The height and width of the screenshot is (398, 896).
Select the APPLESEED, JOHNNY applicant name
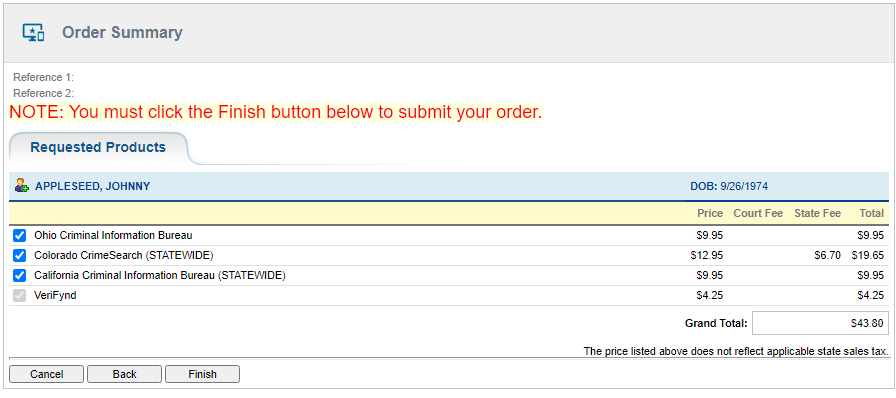click(x=93, y=186)
